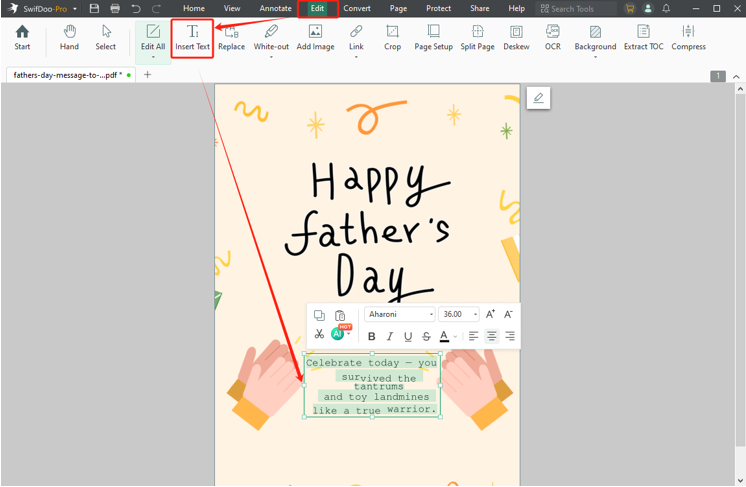Open the AI assistant icon
Screen dimensions: 746x487
point(338,334)
